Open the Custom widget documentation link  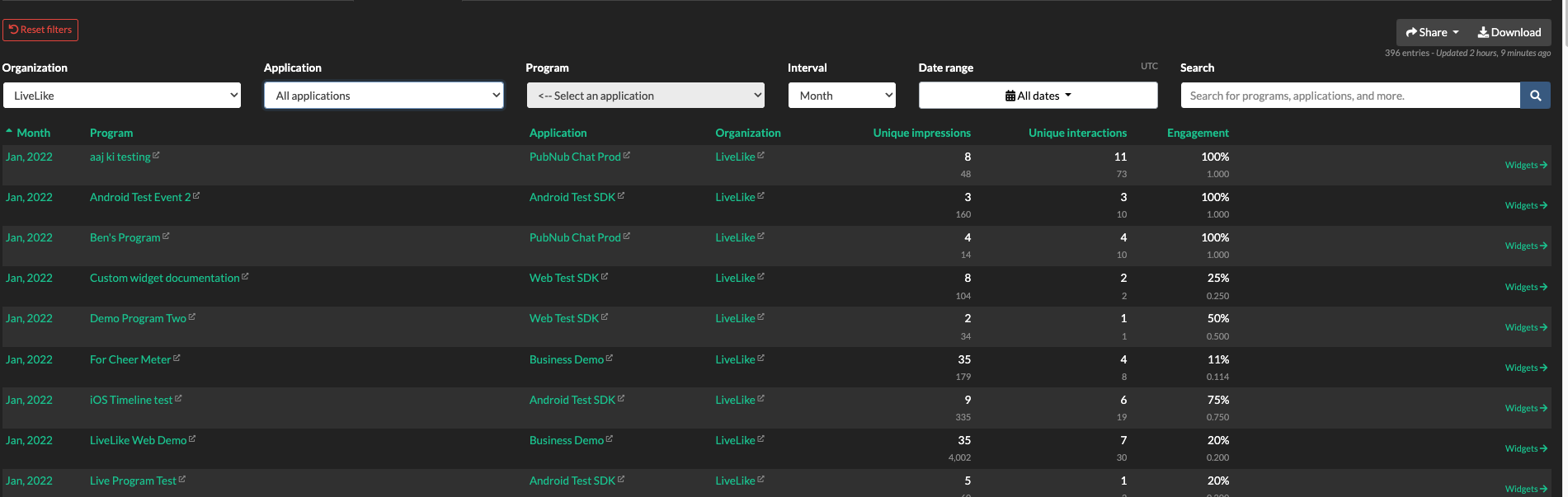tap(165, 278)
